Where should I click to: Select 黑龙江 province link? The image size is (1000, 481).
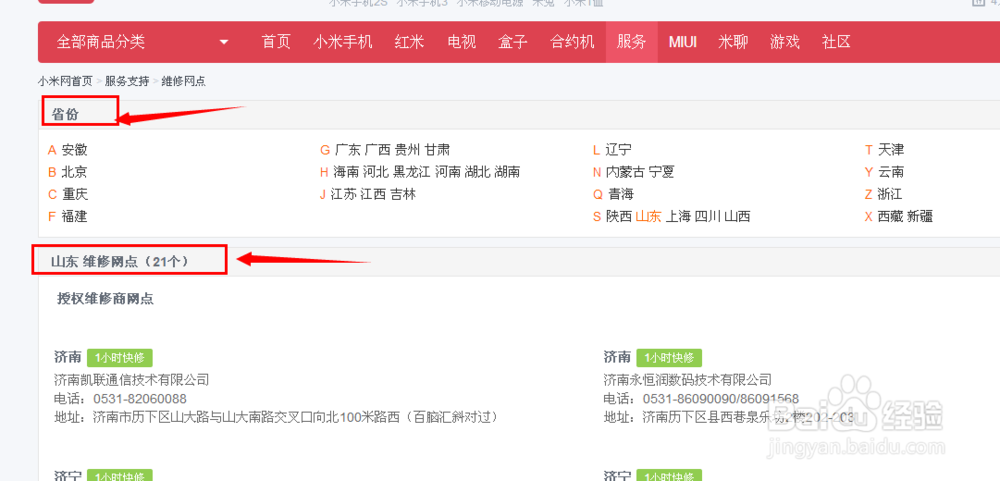412,172
